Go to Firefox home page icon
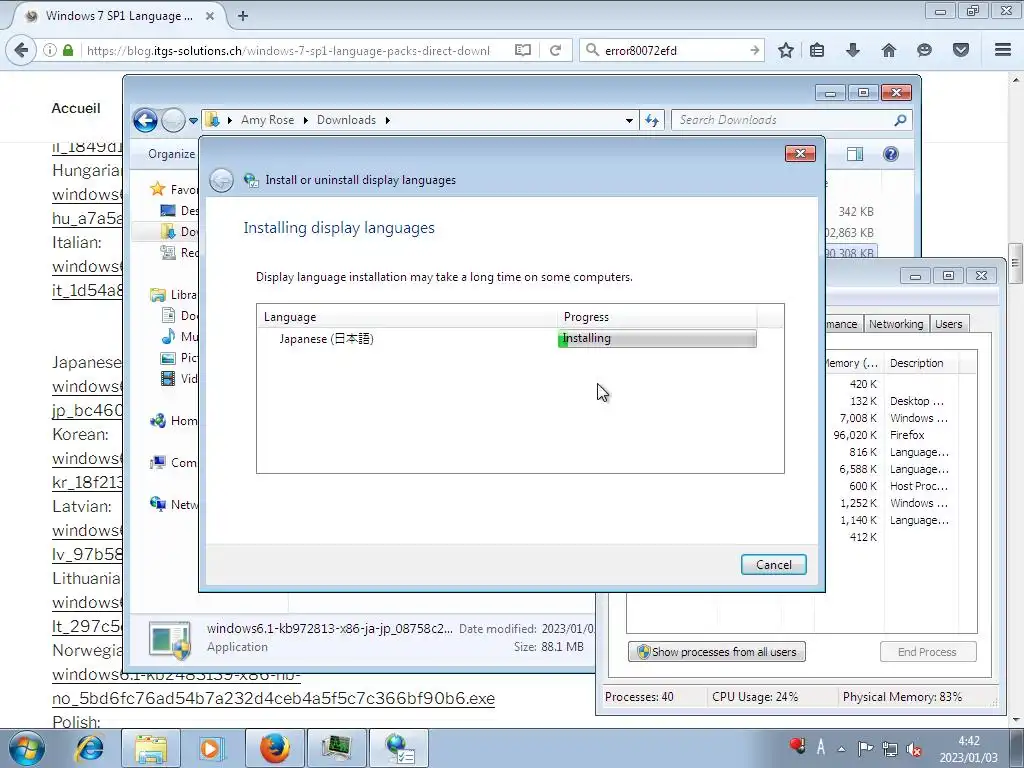1024x768 pixels. point(889,50)
